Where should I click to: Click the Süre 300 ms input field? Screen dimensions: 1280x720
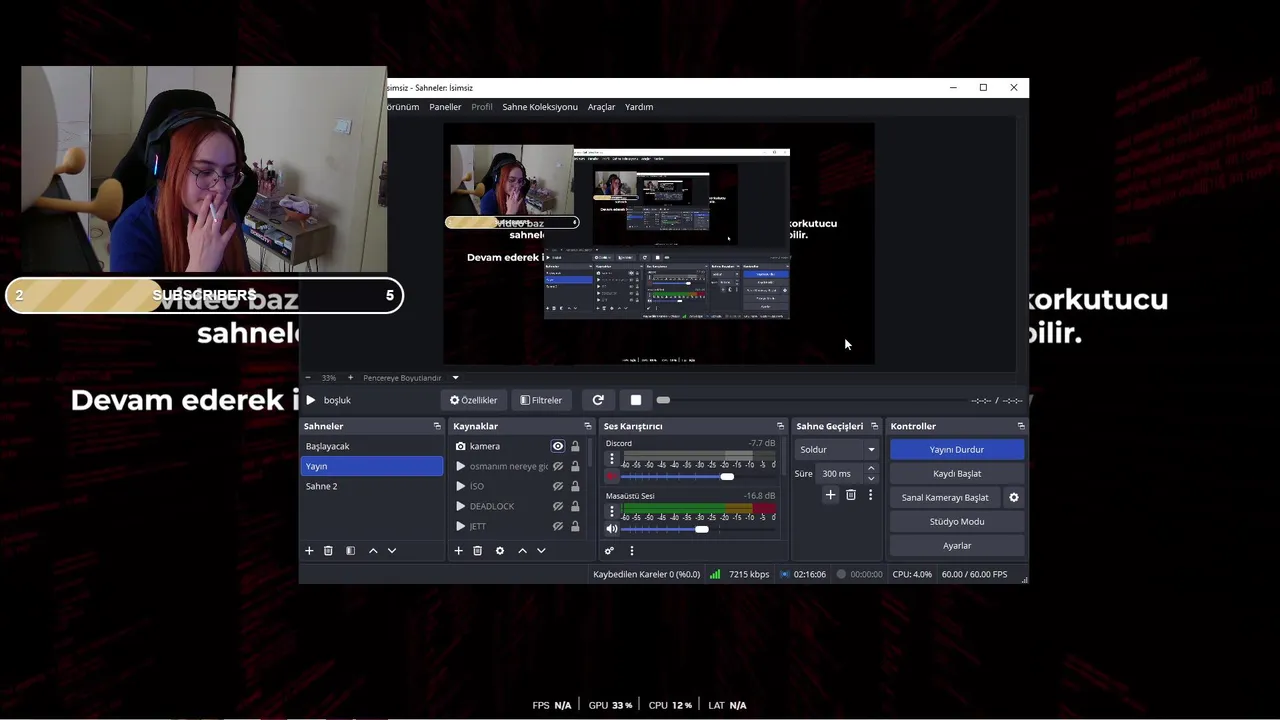point(840,474)
